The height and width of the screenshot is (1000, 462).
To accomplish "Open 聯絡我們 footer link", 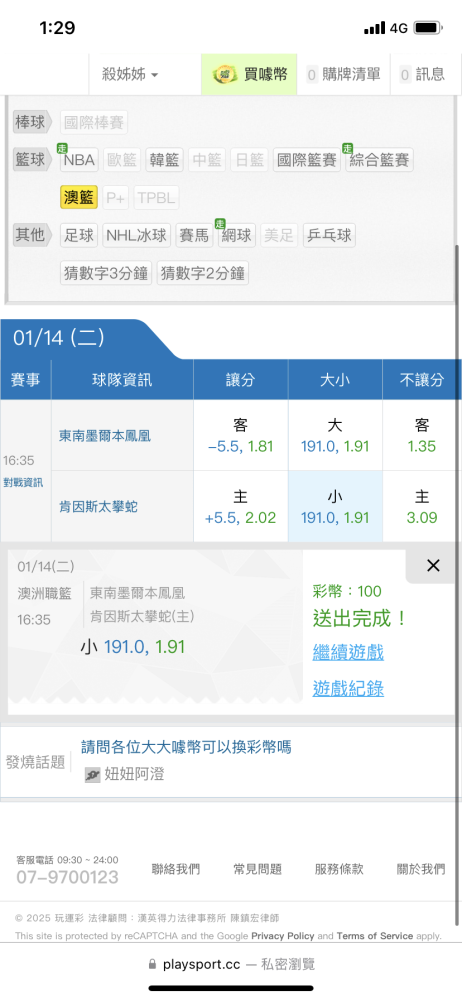I will click(175, 869).
